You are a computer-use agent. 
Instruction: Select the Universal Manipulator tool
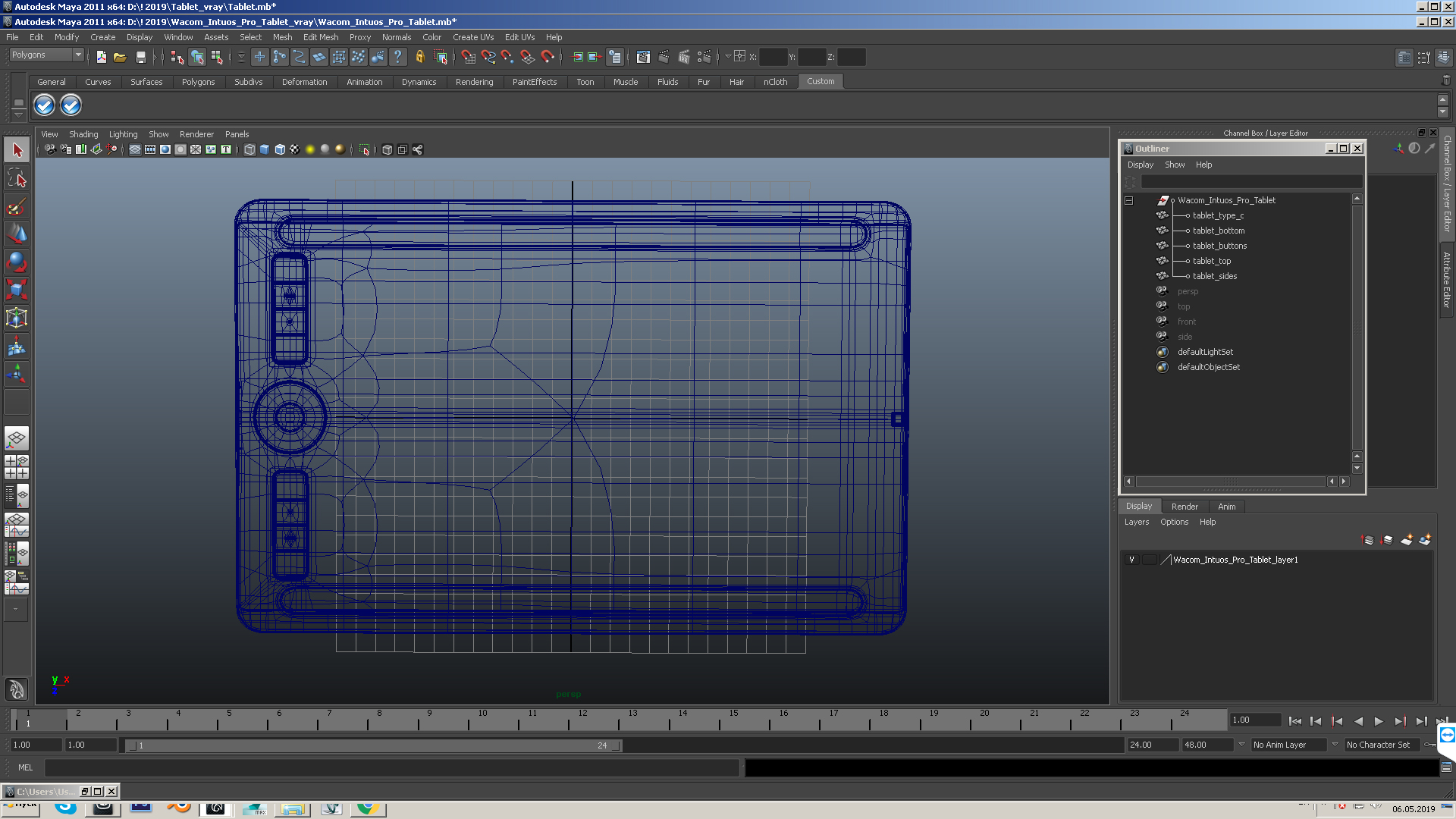17,318
